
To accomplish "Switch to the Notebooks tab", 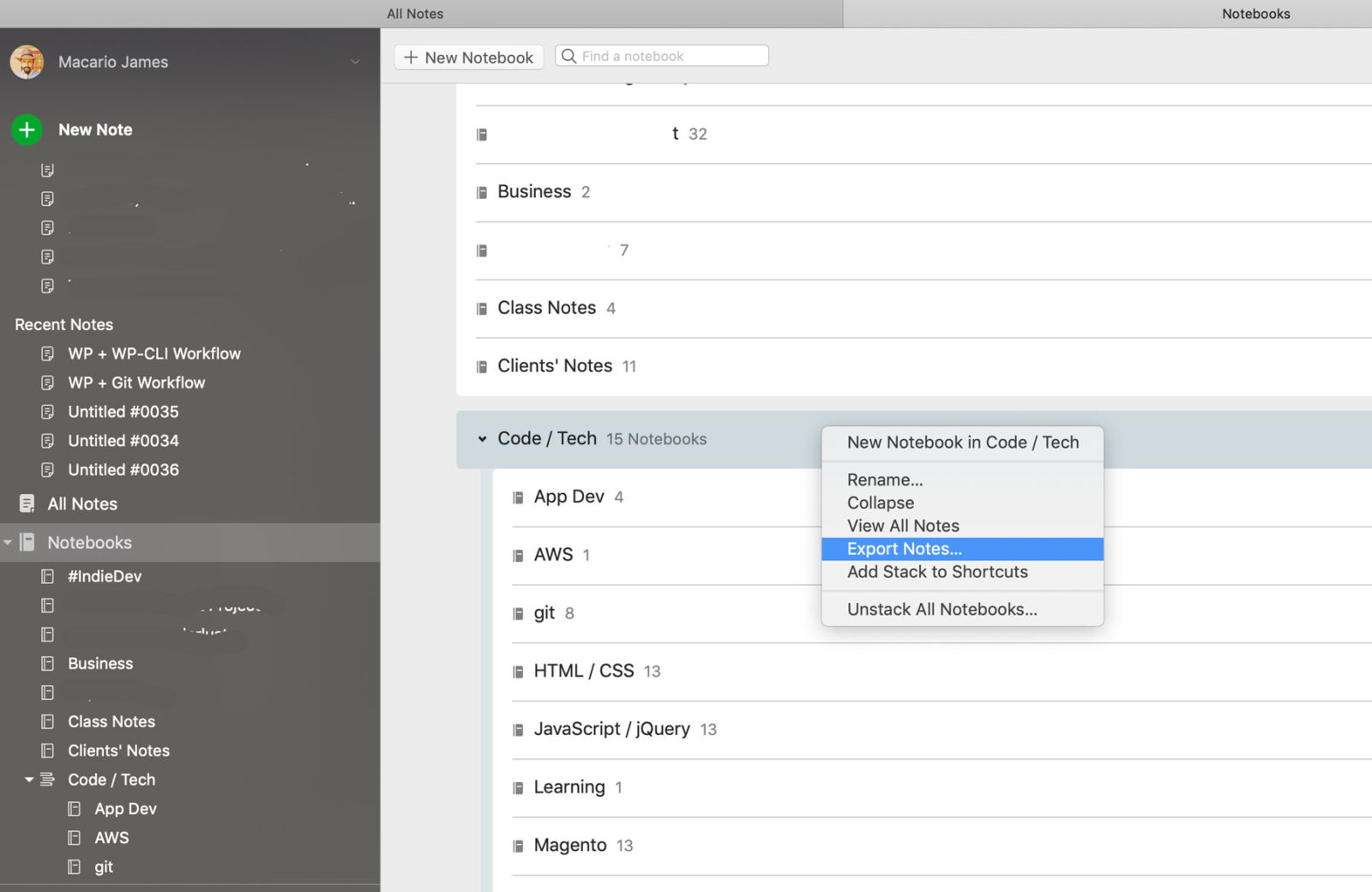I will pyautogui.click(x=1255, y=14).
